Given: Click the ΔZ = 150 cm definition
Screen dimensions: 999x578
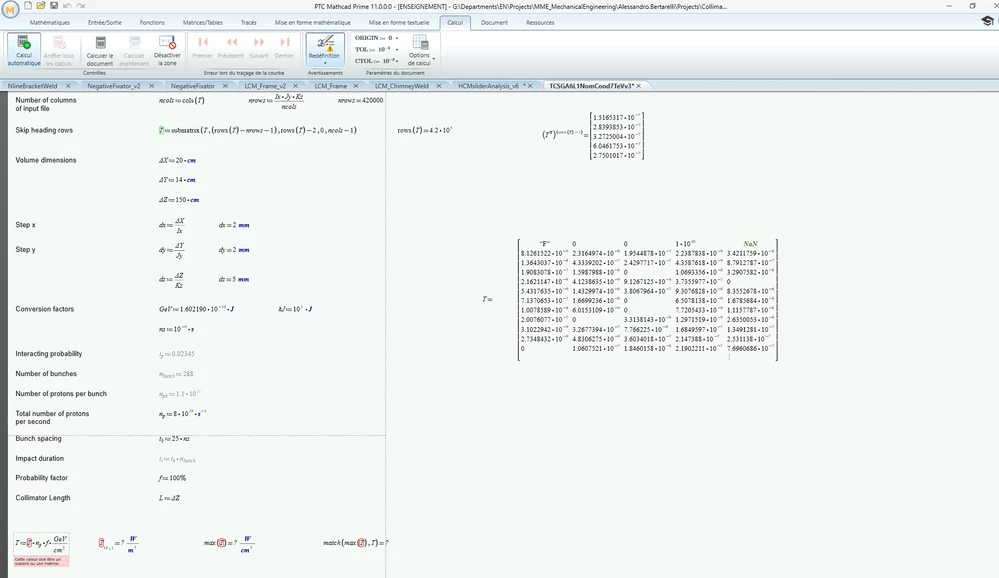Looking at the screenshot, I should (179, 200).
